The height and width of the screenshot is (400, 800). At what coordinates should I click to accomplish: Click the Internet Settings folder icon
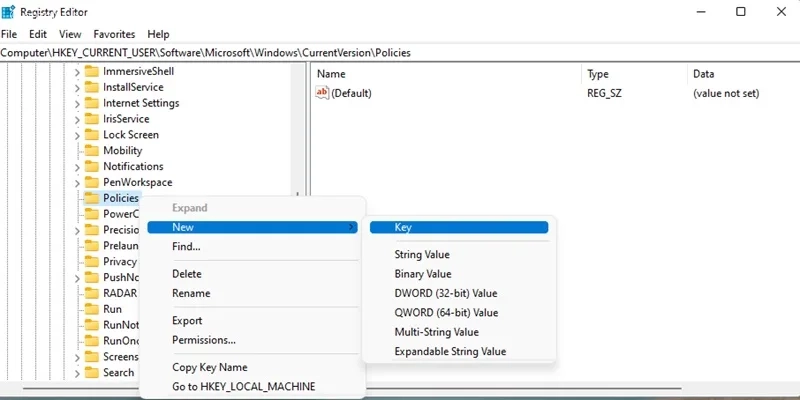click(x=91, y=103)
